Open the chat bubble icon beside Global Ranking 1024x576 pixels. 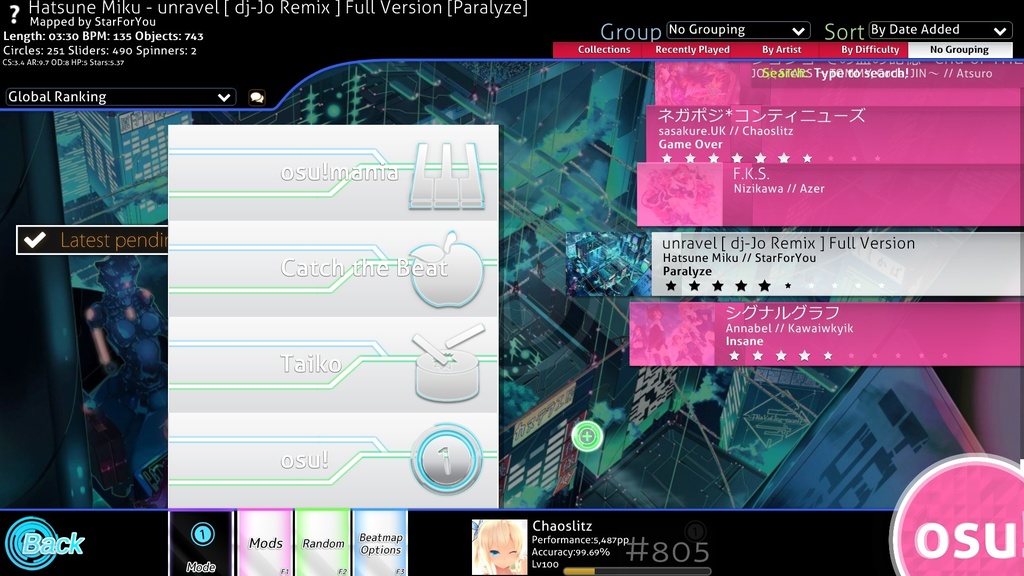[x=257, y=97]
